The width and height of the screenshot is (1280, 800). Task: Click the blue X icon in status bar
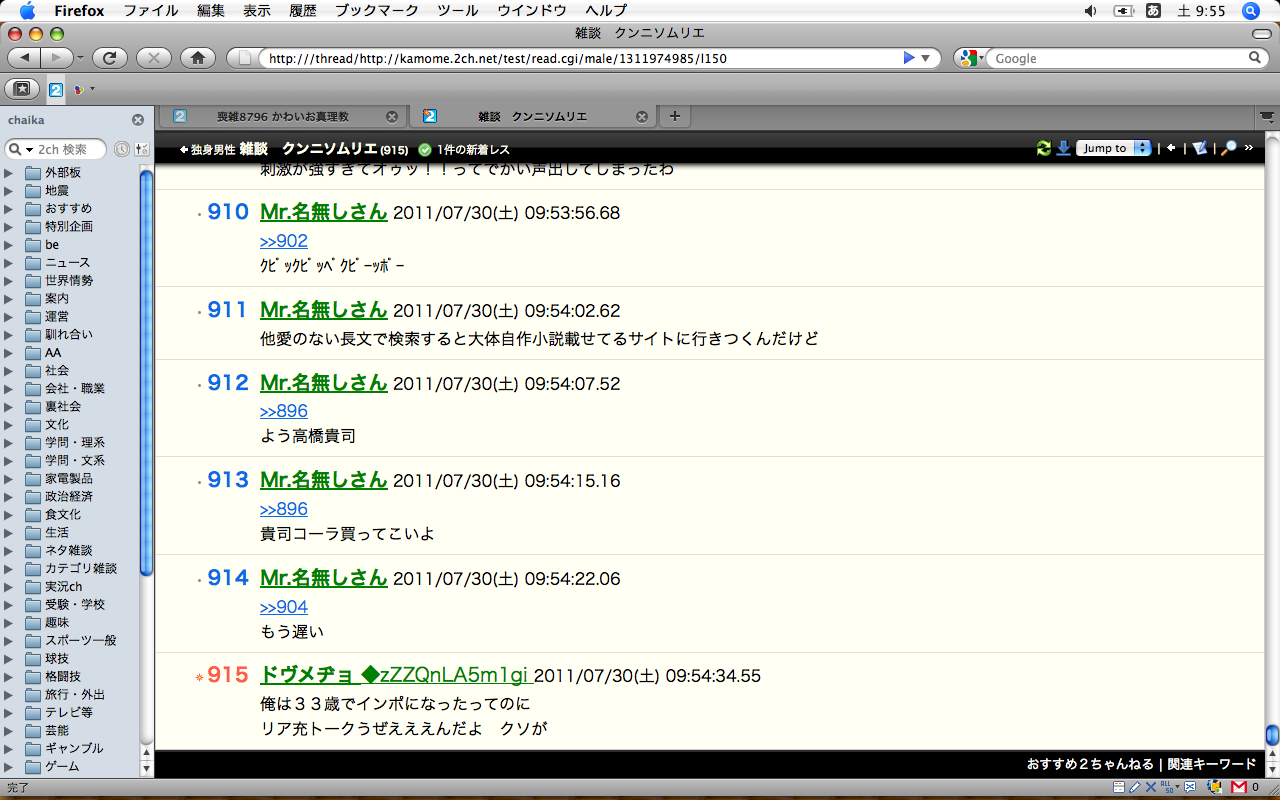coord(1151,788)
